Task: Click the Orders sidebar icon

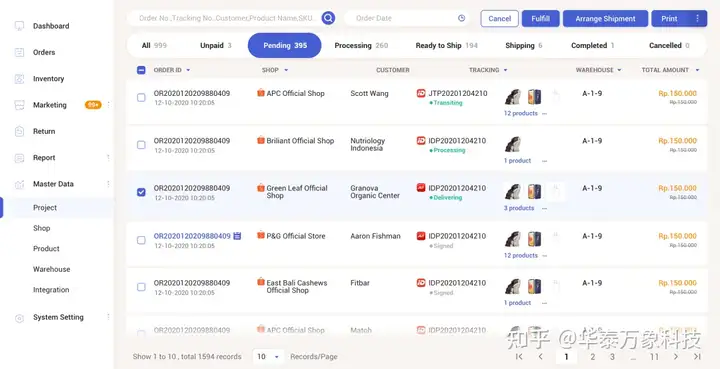Action: [19, 52]
